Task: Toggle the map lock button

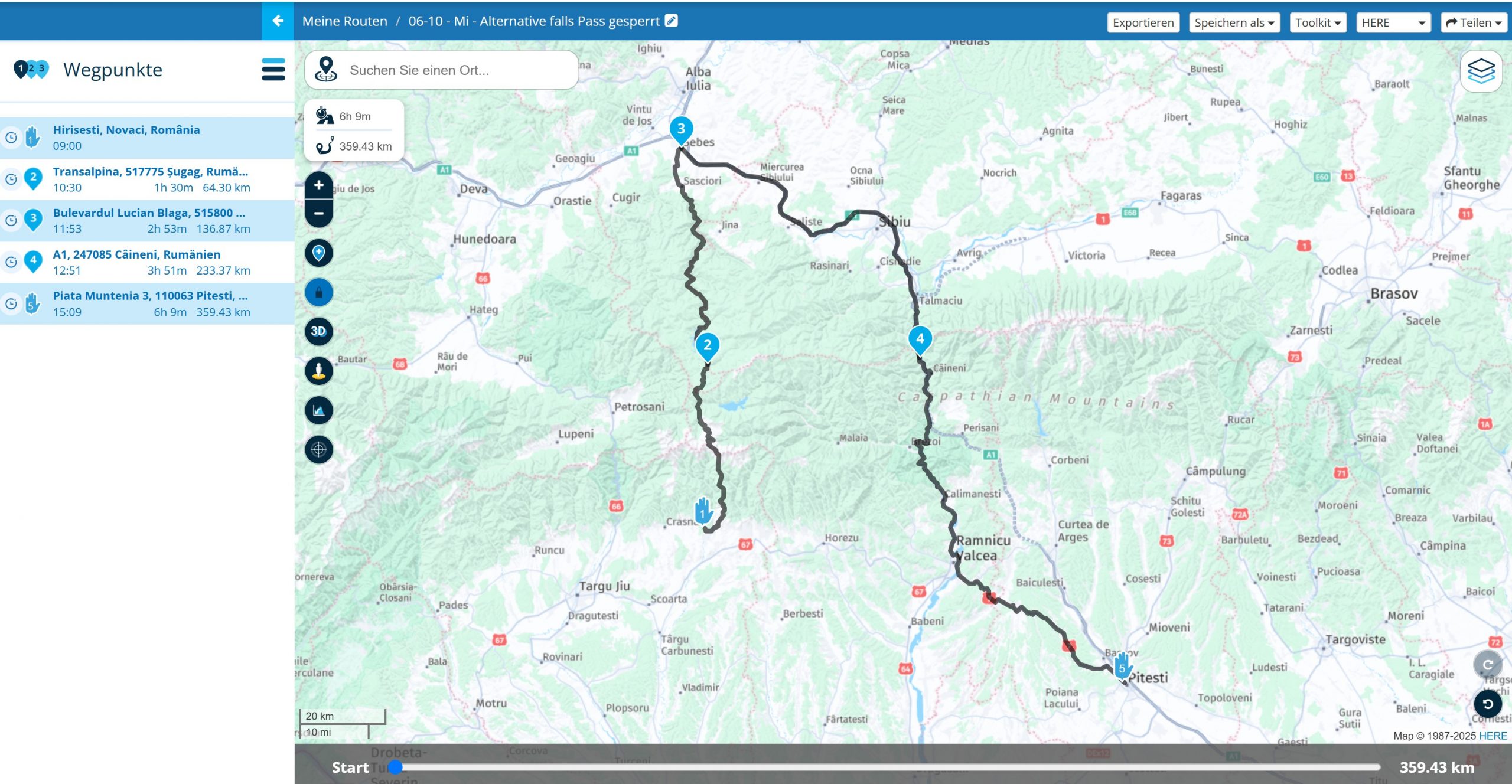Action: (319, 293)
